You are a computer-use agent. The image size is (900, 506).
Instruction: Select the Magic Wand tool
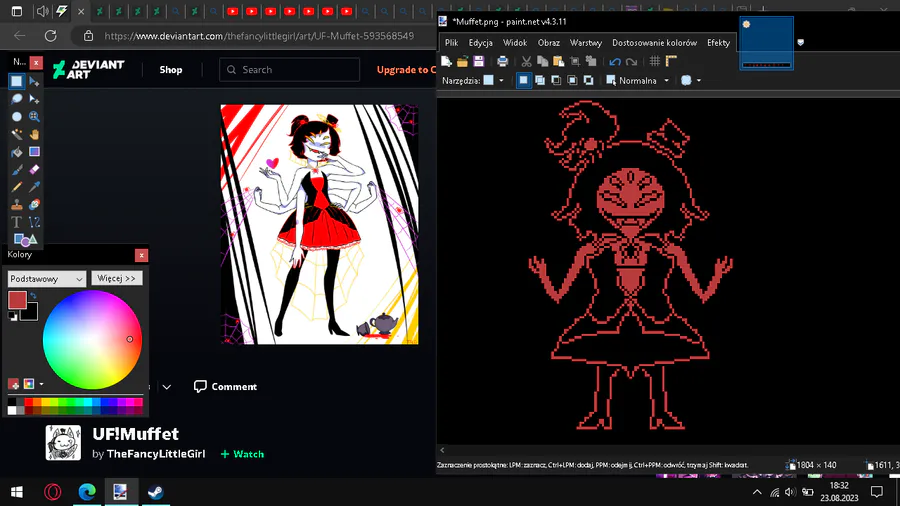point(17,134)
